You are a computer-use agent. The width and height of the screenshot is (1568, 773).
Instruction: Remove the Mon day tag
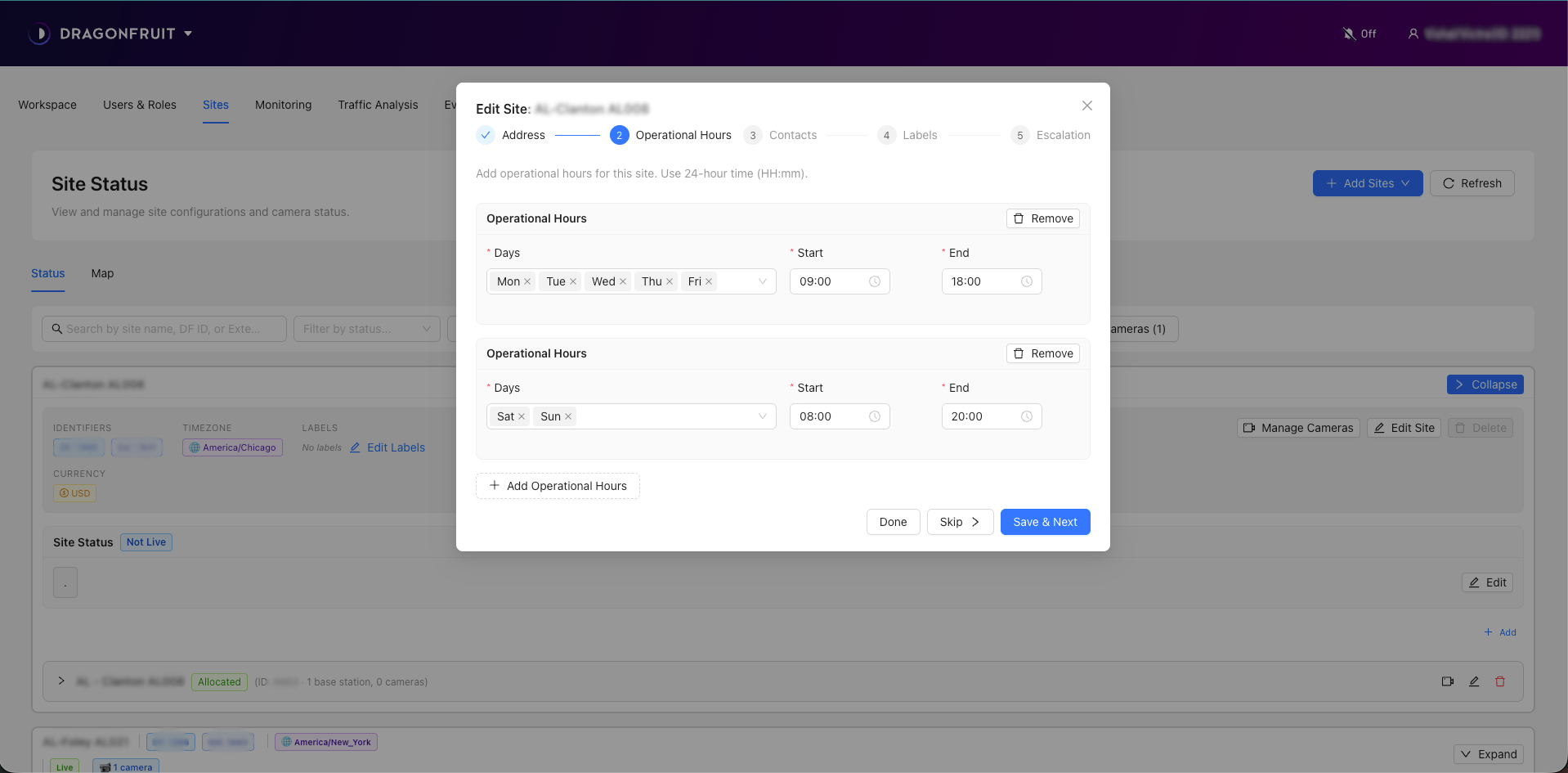pos(527,281)
